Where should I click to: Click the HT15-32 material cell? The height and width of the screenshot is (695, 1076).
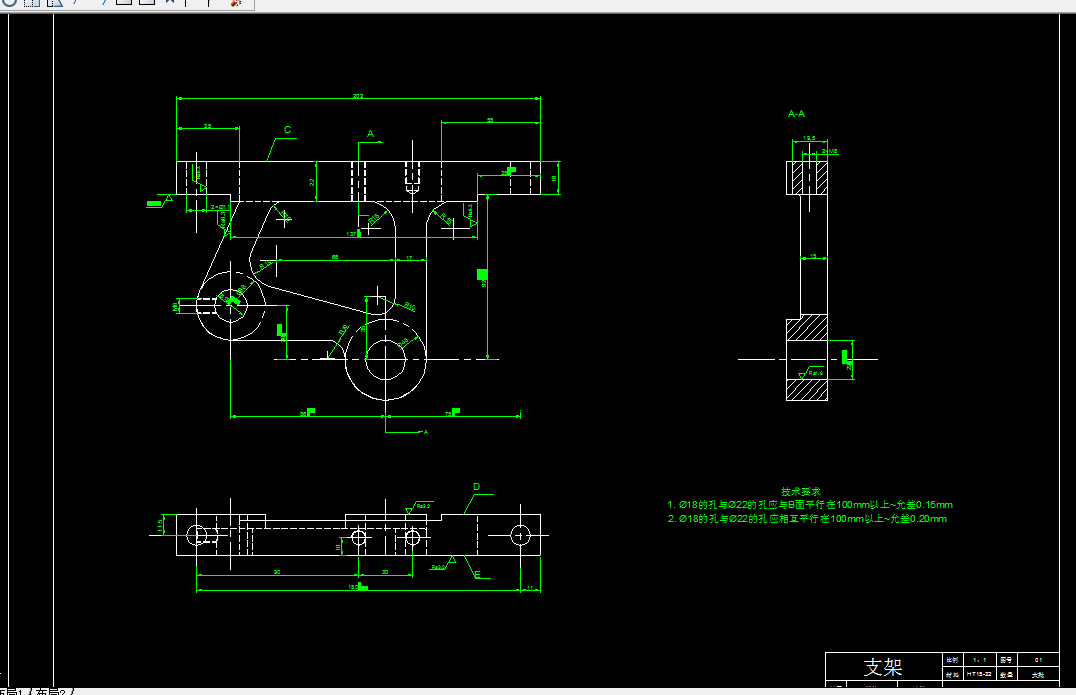click(979, 674)
